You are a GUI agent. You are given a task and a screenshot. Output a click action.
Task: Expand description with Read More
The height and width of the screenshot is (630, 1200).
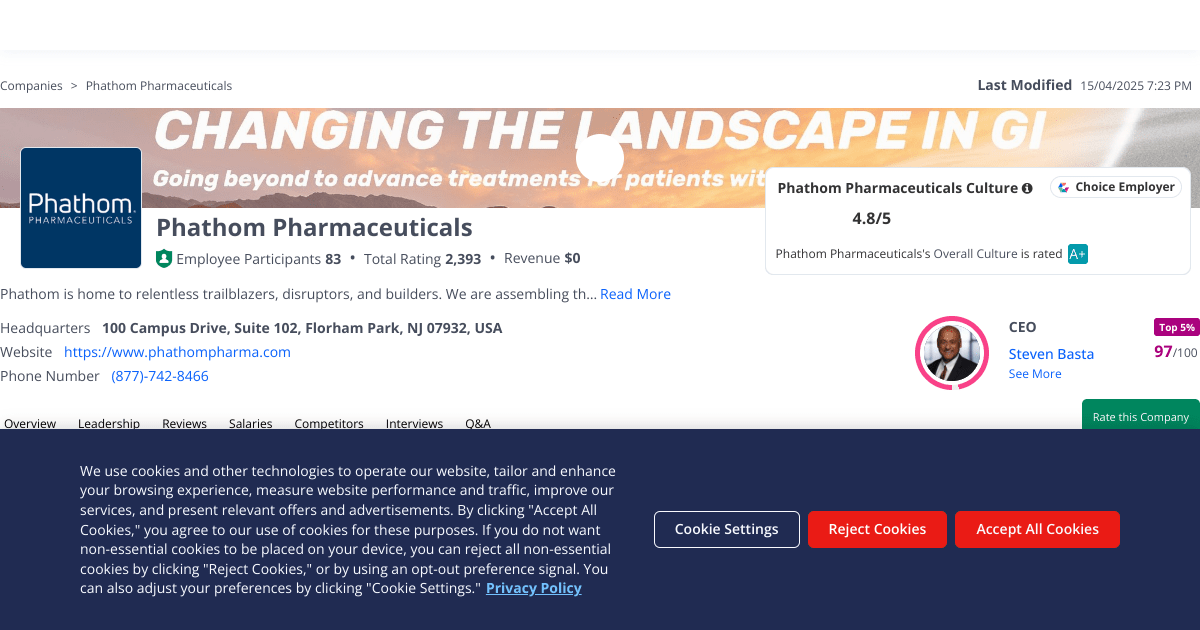point(635,294)
